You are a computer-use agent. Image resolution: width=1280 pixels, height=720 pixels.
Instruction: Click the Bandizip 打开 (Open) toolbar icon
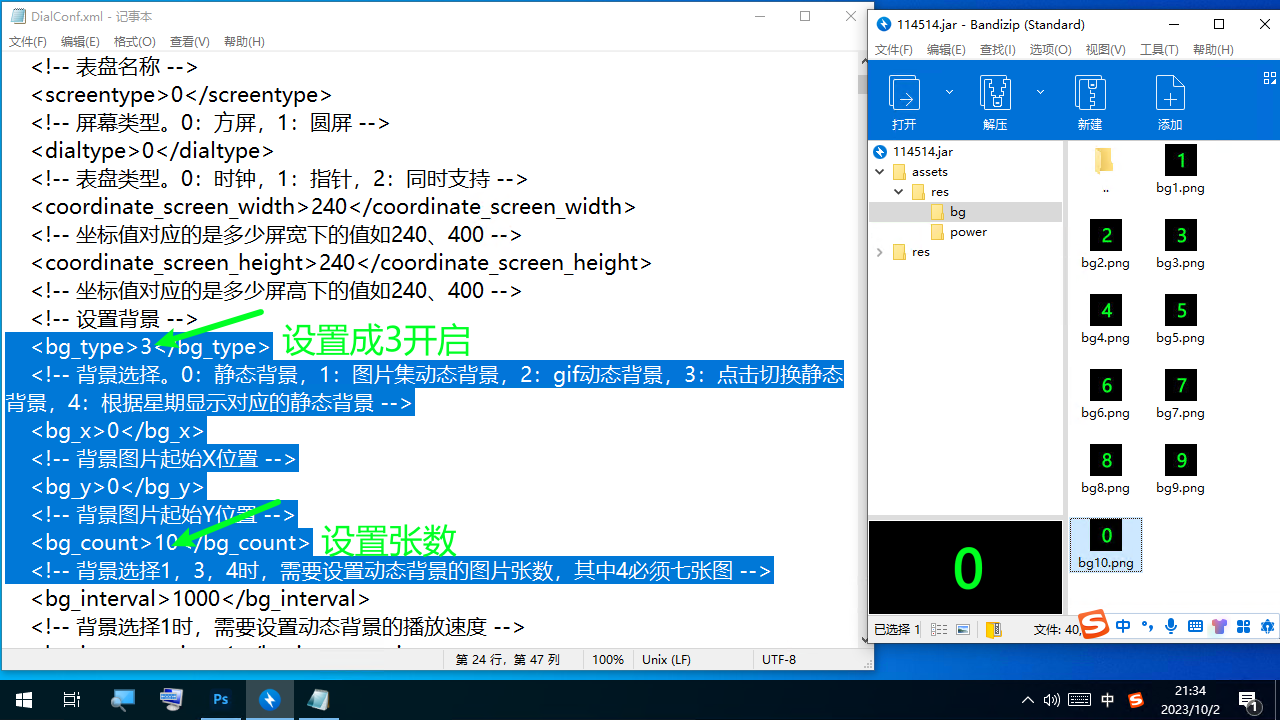tap(904, 102)
